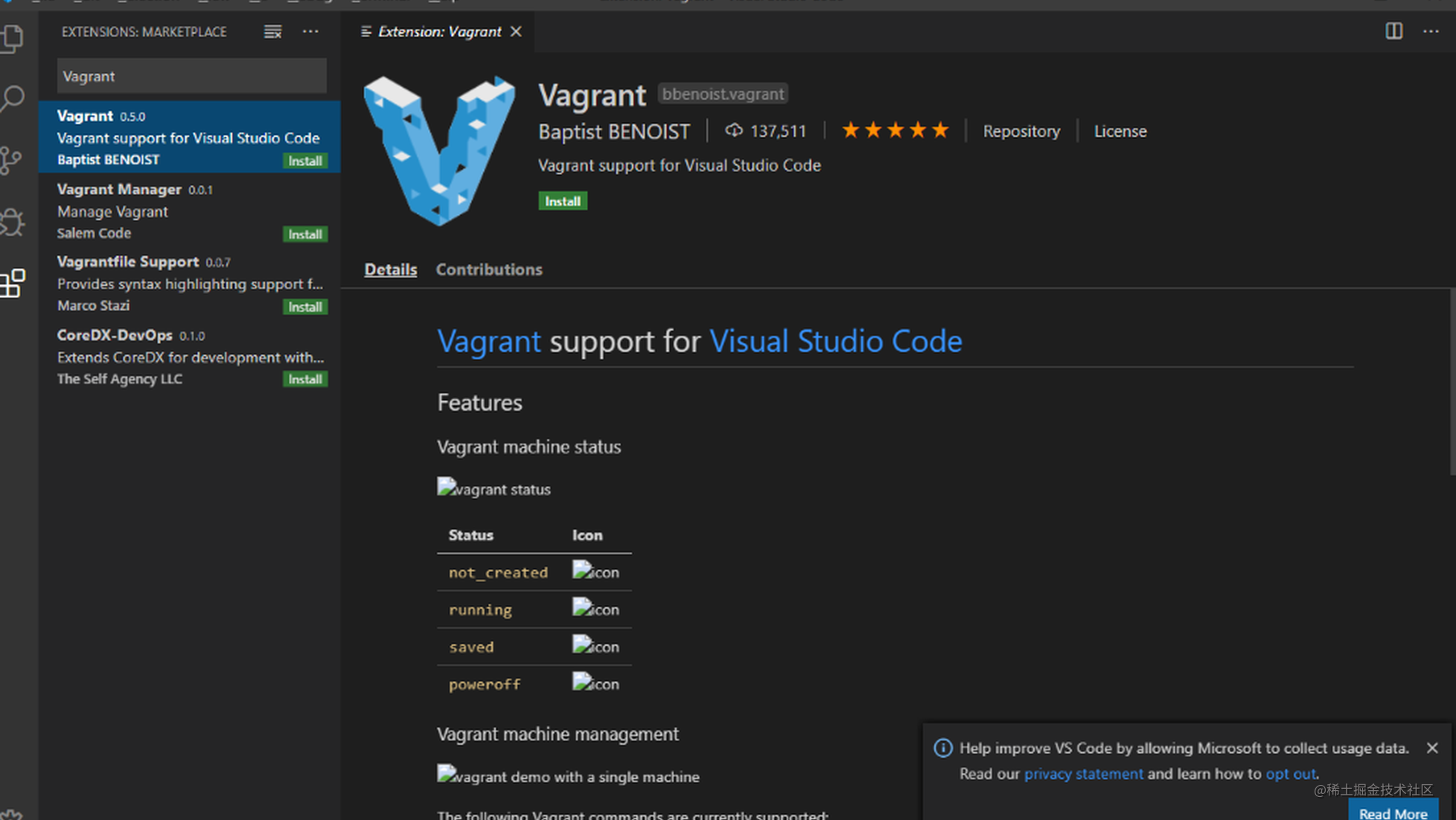Screen dimensions: 1456x820
Task: Click the icon image in poweroff row
Action: pos(596,683)
